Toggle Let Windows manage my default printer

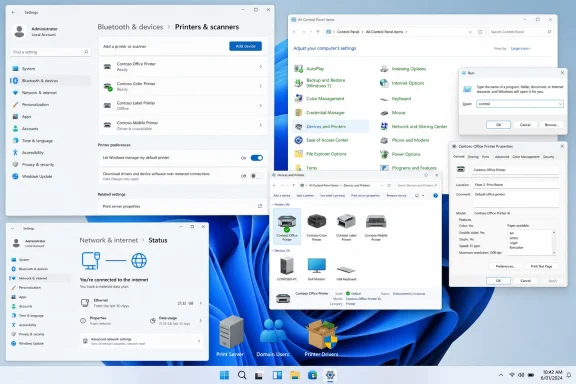(x=257, y=158)
